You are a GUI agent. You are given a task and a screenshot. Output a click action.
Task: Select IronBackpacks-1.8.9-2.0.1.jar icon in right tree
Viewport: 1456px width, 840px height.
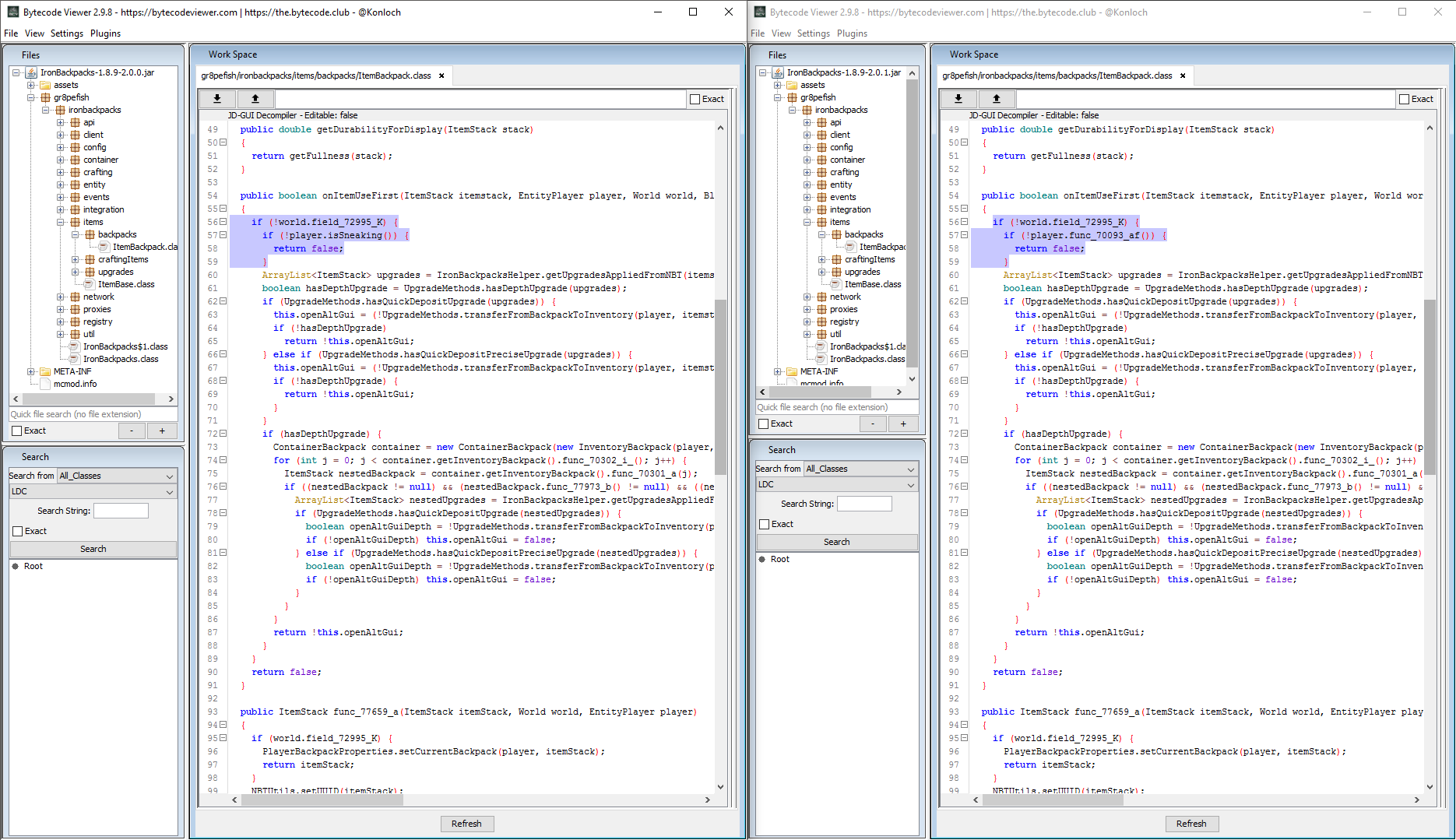(x=778, y=72)
